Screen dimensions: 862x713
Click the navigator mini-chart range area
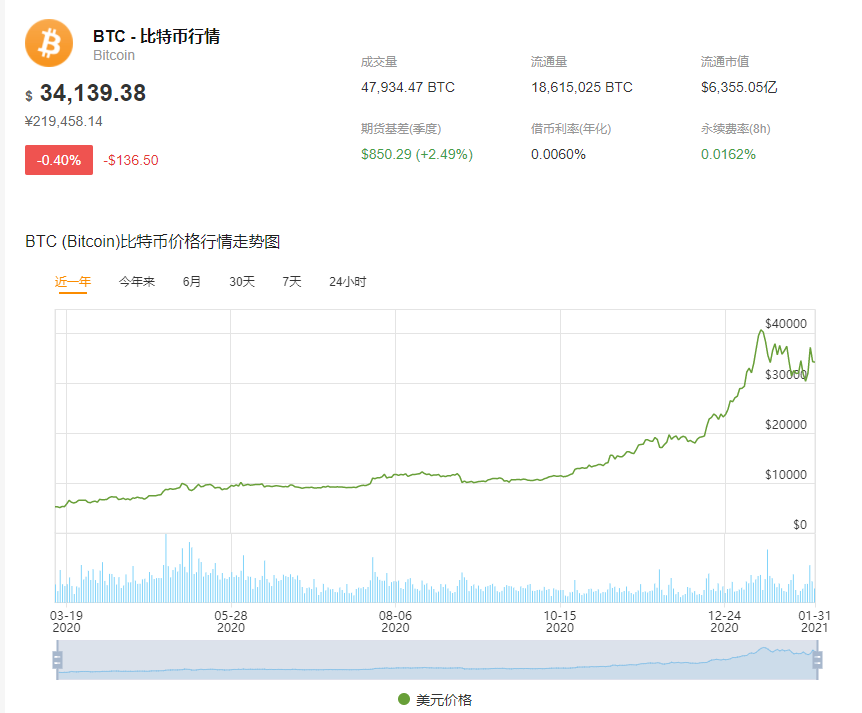tap(437, 660)
